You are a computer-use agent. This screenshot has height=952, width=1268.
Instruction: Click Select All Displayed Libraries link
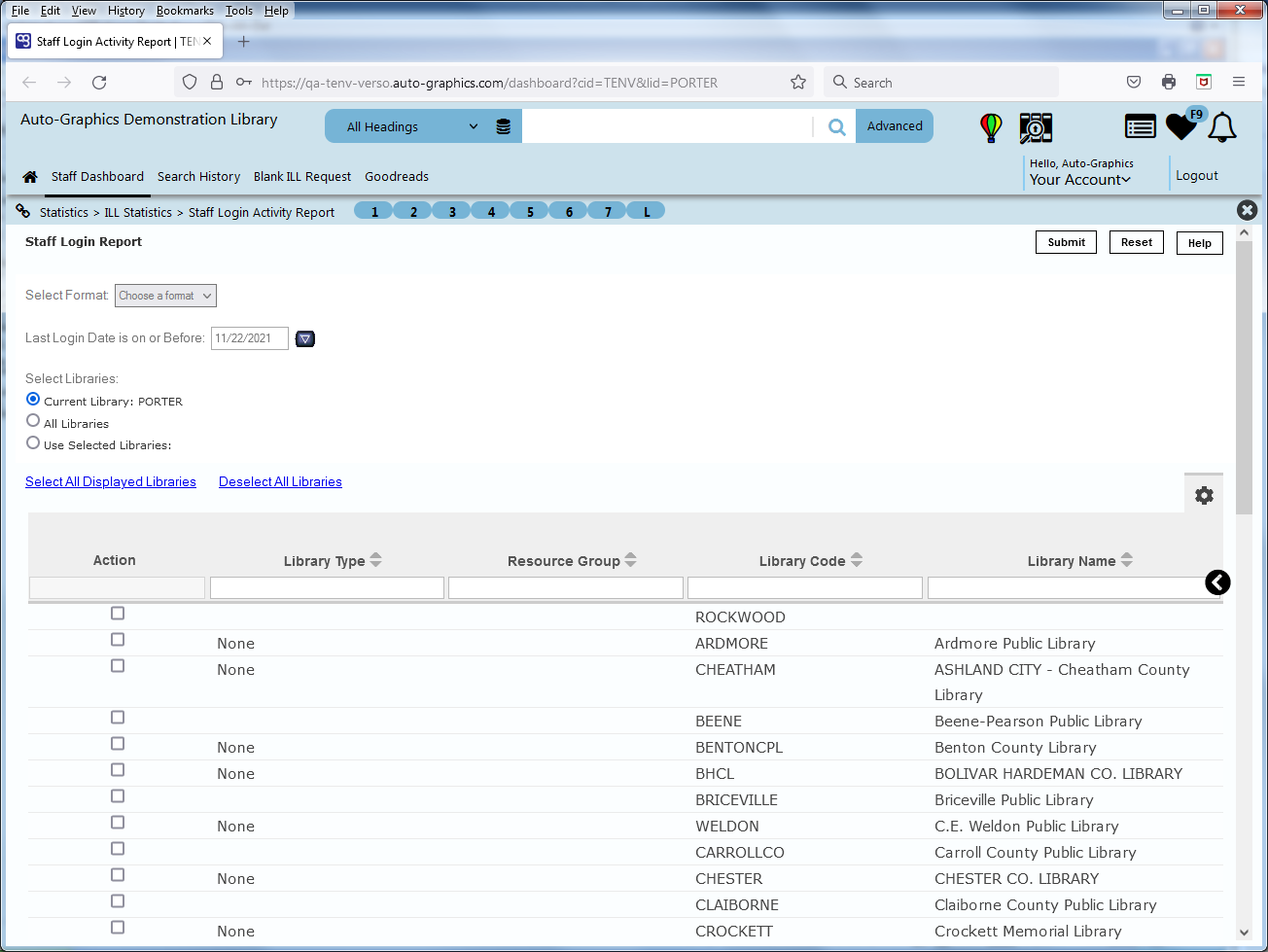pos(111,482)
